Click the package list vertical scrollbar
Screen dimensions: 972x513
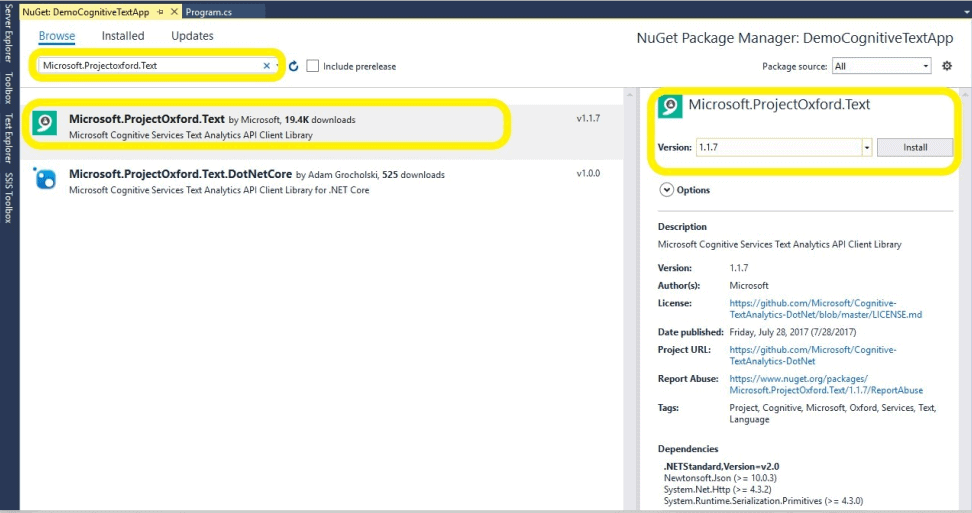[629, 297]
